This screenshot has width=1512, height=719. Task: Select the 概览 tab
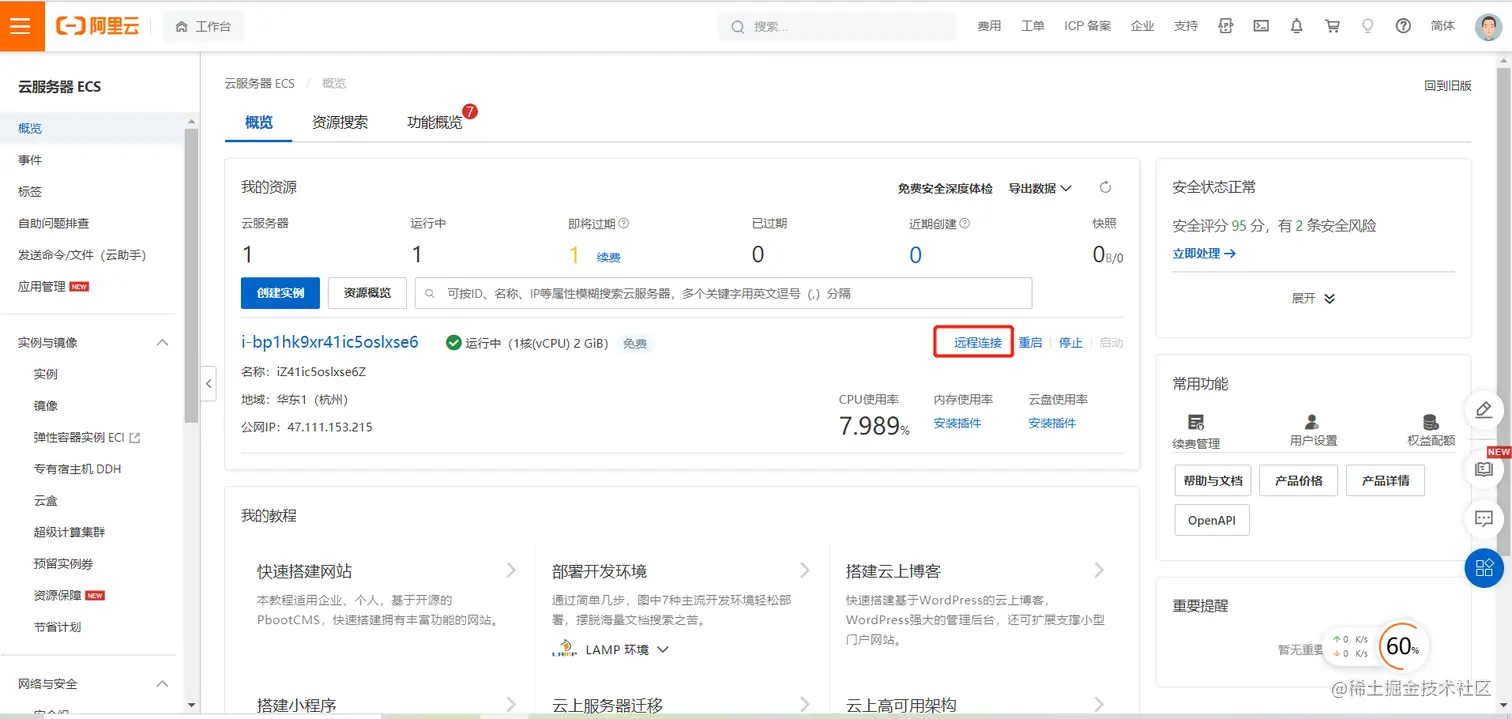point(259,122)
